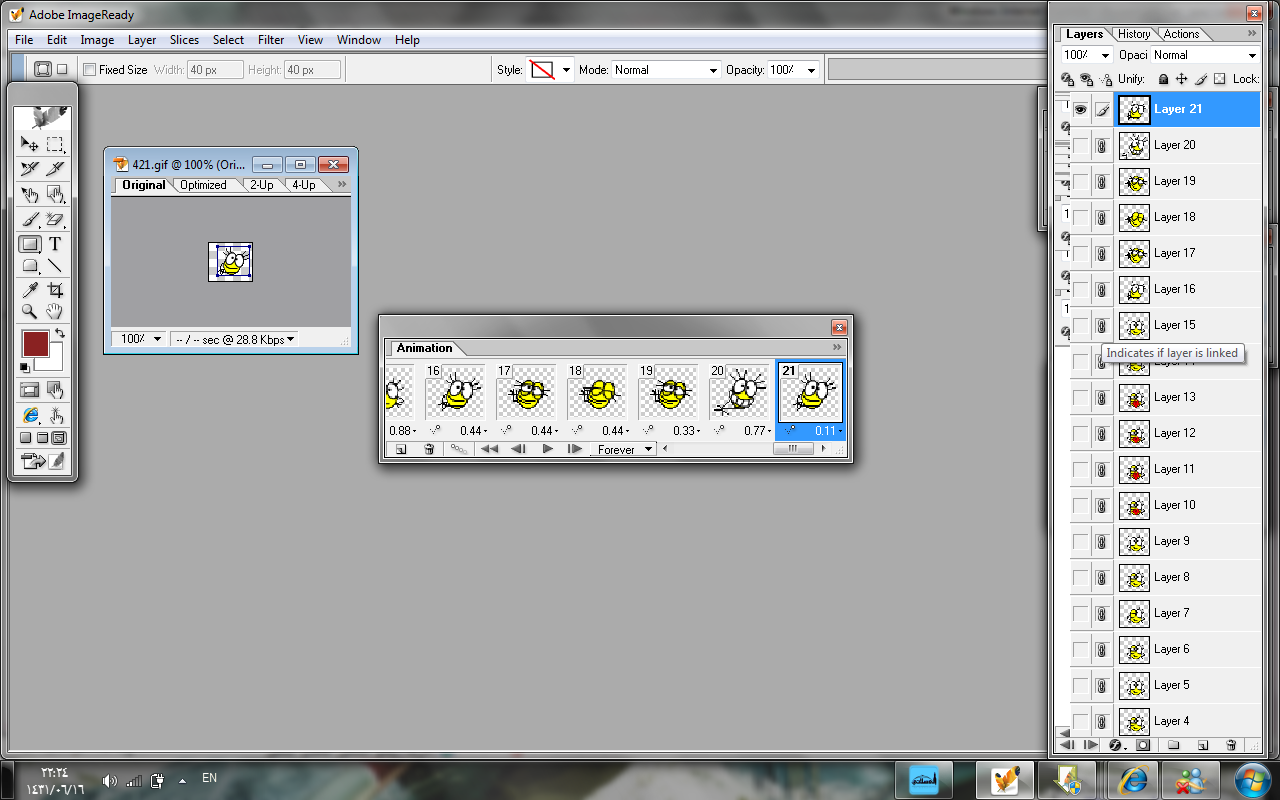Click the dark red foreground color swatch
The width and height of the screenshot is (1280, 800).
pyautogui.click(x=35, y=344)
